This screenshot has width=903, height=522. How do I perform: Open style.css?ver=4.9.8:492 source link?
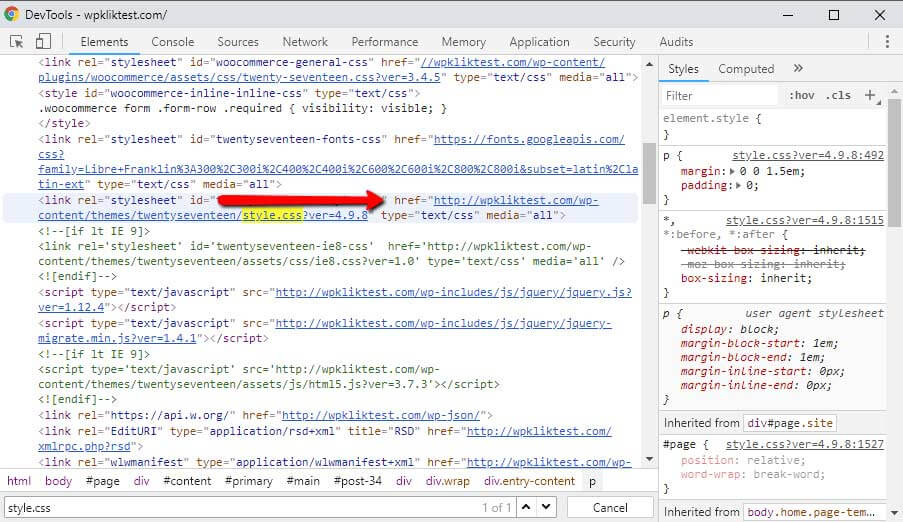click(x=808, y=156)
